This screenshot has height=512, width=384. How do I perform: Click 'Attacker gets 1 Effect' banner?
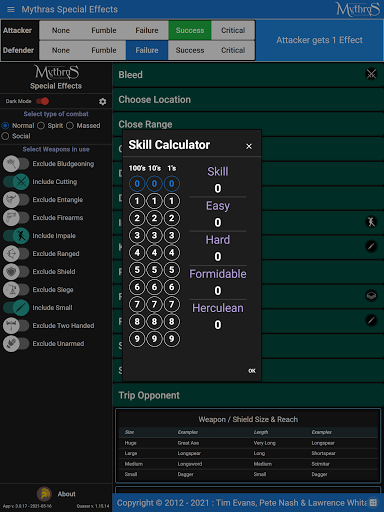pyautogui.click(x=319, y=40)
